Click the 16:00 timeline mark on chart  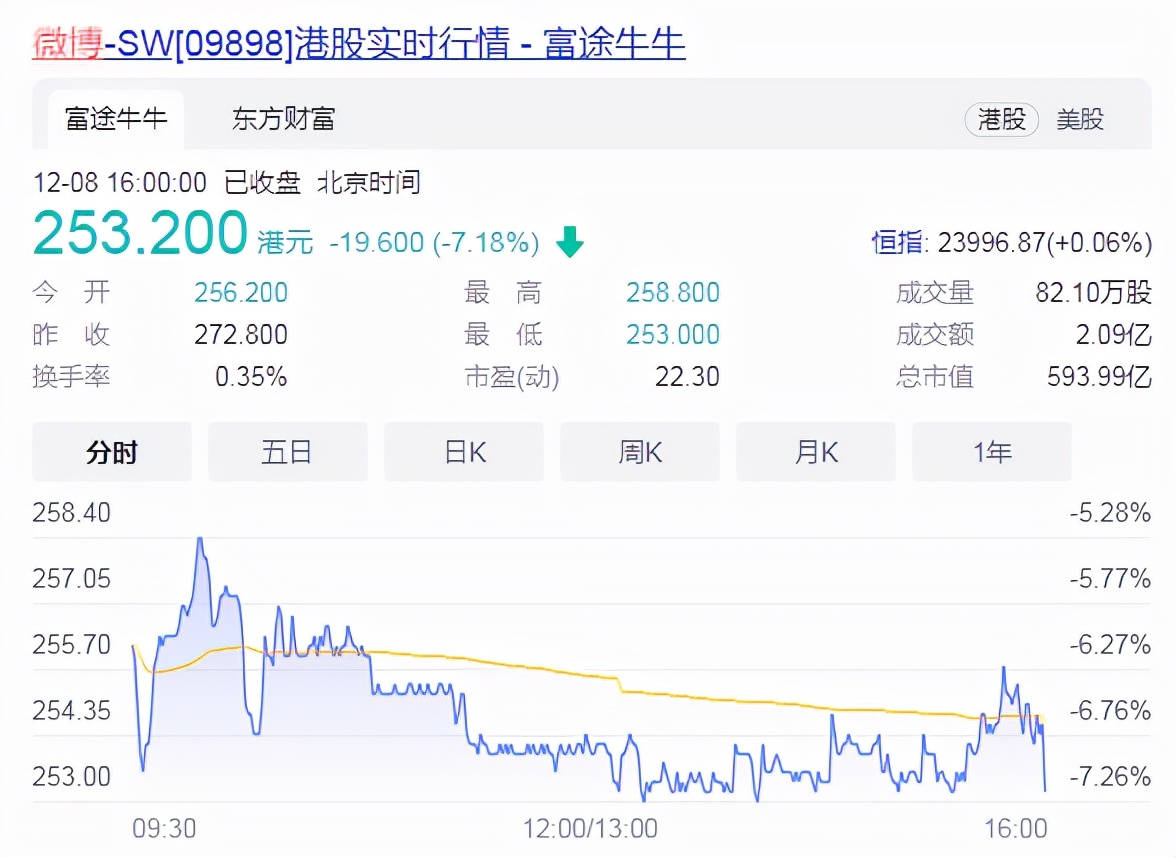(x=1018, y=828)
